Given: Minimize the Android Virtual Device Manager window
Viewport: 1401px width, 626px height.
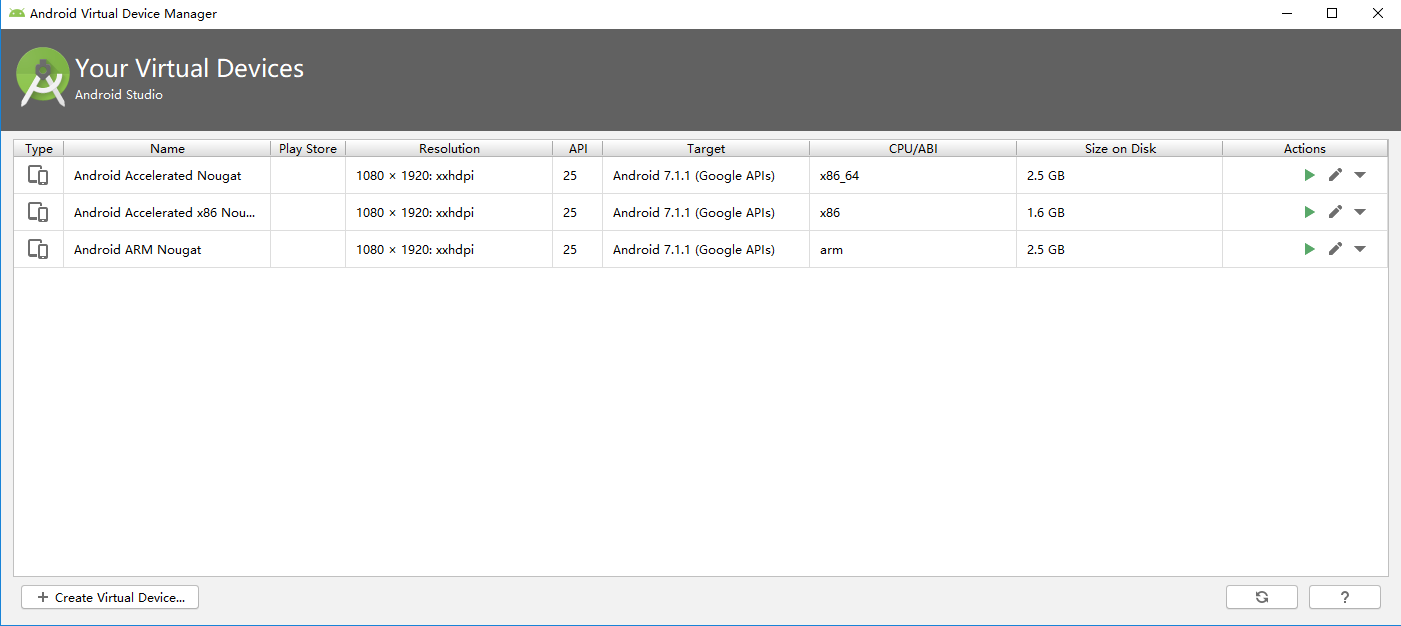Looking at the screenshot, I should [1286, 13].
